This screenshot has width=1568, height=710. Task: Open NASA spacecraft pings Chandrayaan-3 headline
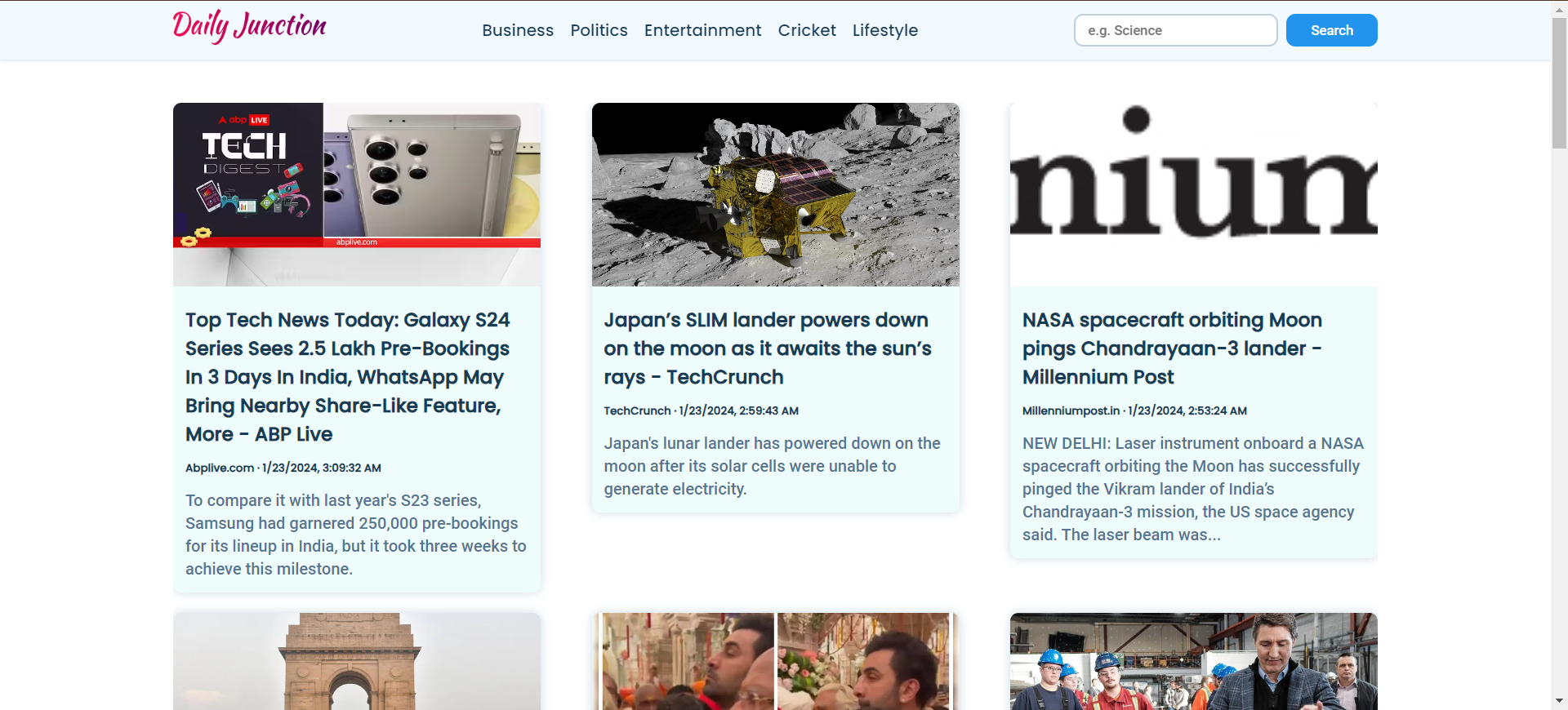(x=1173, y=348)
